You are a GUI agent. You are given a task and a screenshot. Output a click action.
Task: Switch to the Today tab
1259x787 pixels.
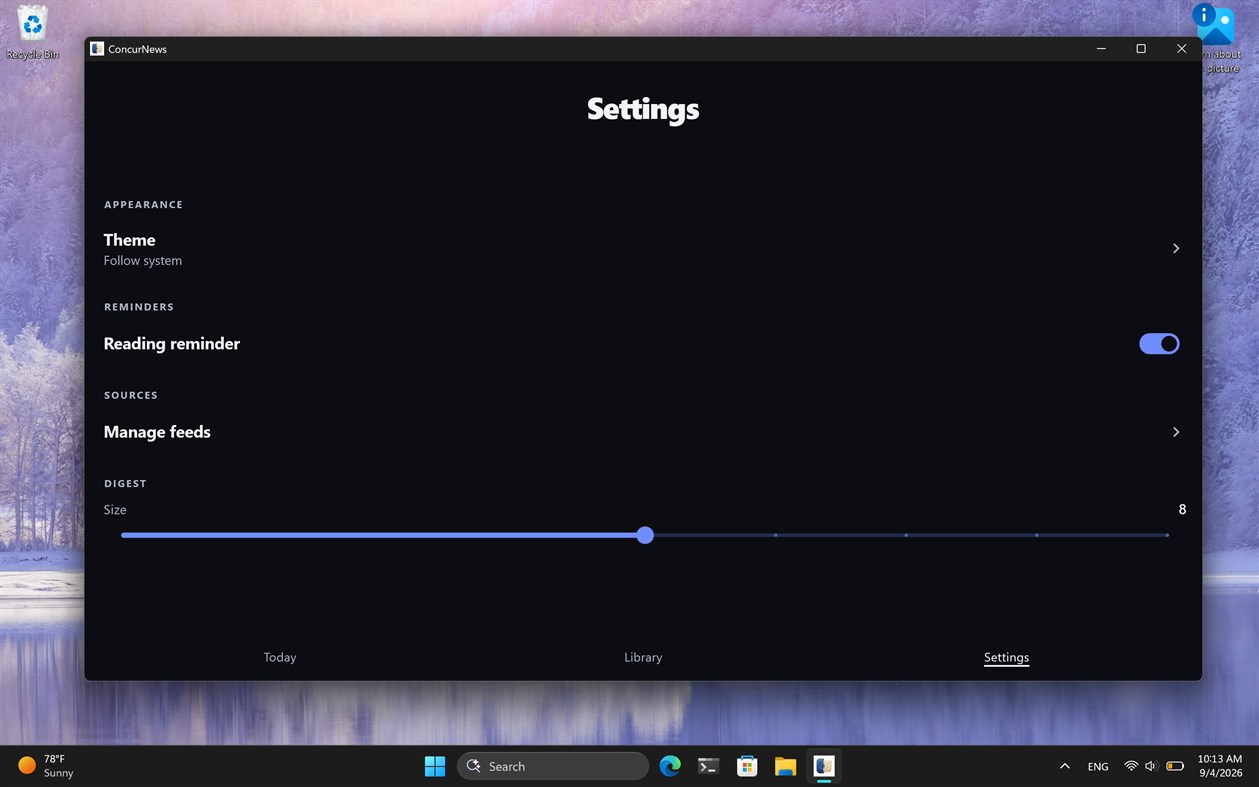coord(280,657)
